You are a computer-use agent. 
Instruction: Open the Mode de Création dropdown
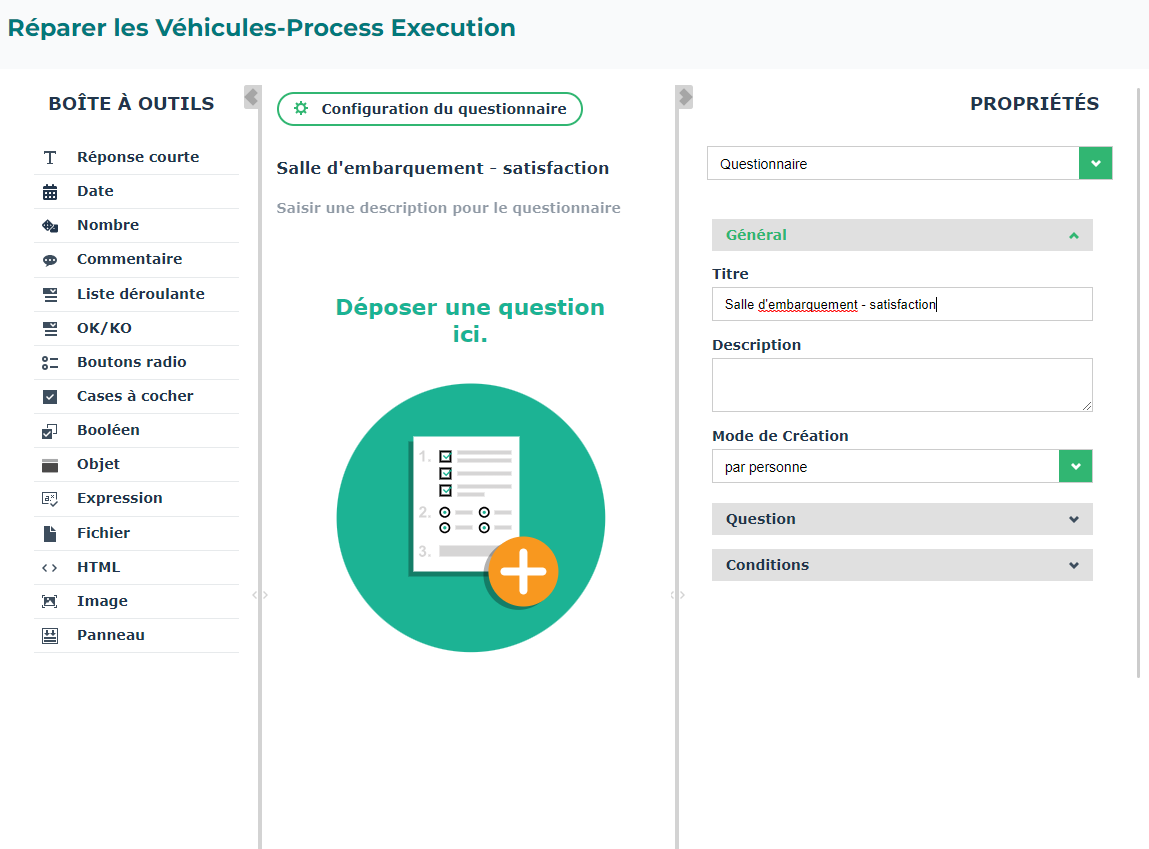click(1075, 466)
